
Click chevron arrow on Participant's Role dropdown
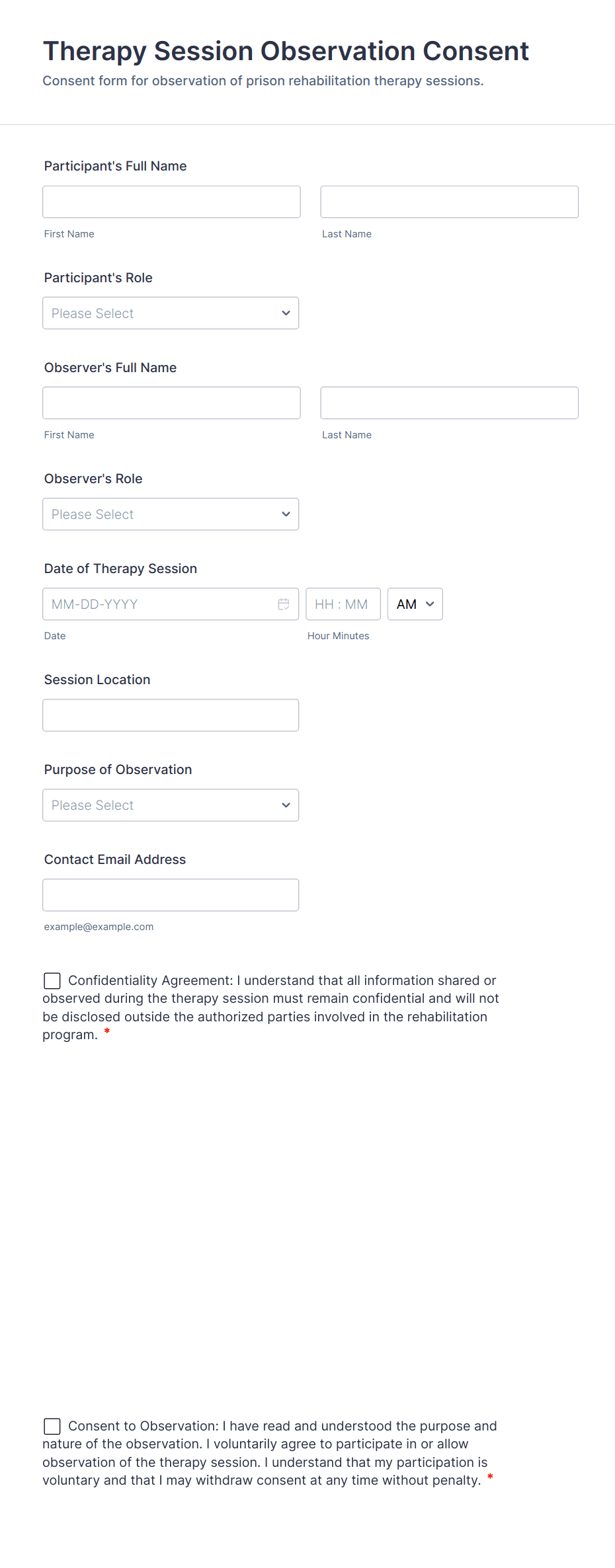click(x=286, y=313)
